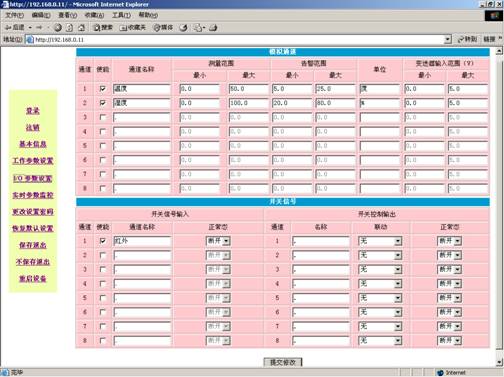
Task: Uncheck switch input channel 1 红外
Action: 103,241
